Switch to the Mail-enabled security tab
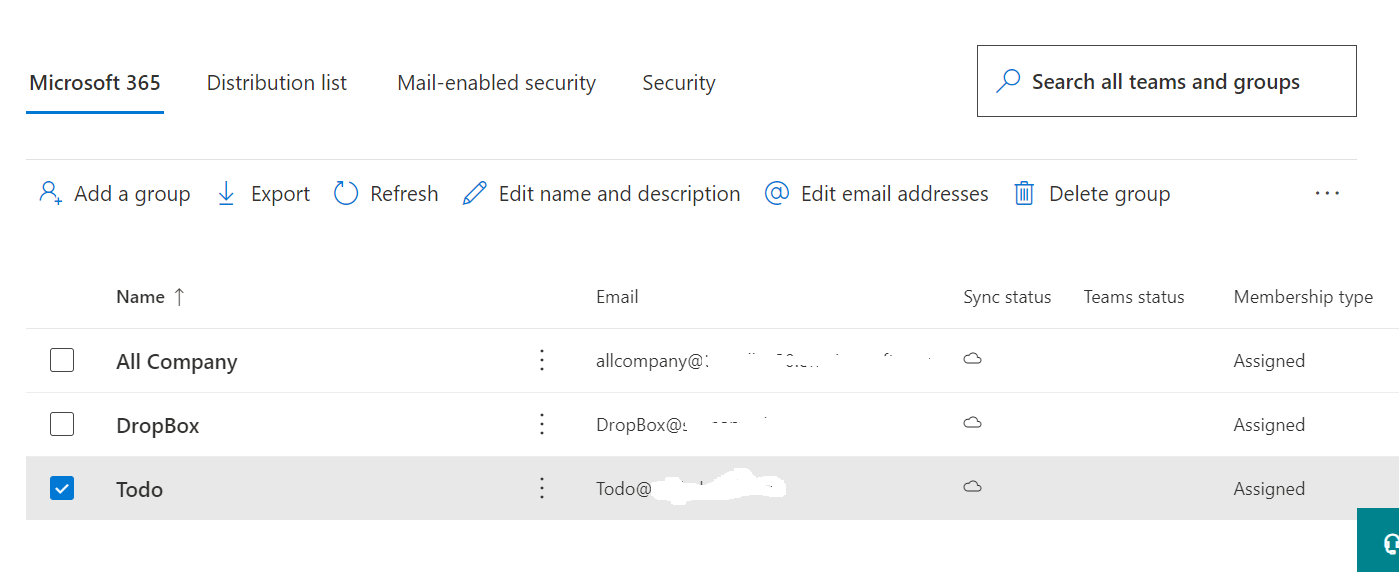The image size is (1399, 572). pos(497,83)
